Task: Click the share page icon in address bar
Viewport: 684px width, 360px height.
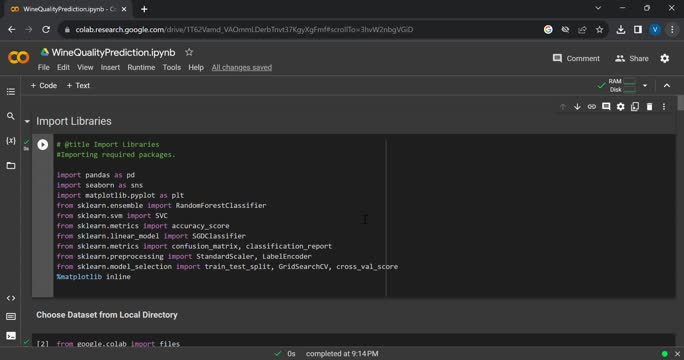Action: (582, 29)
